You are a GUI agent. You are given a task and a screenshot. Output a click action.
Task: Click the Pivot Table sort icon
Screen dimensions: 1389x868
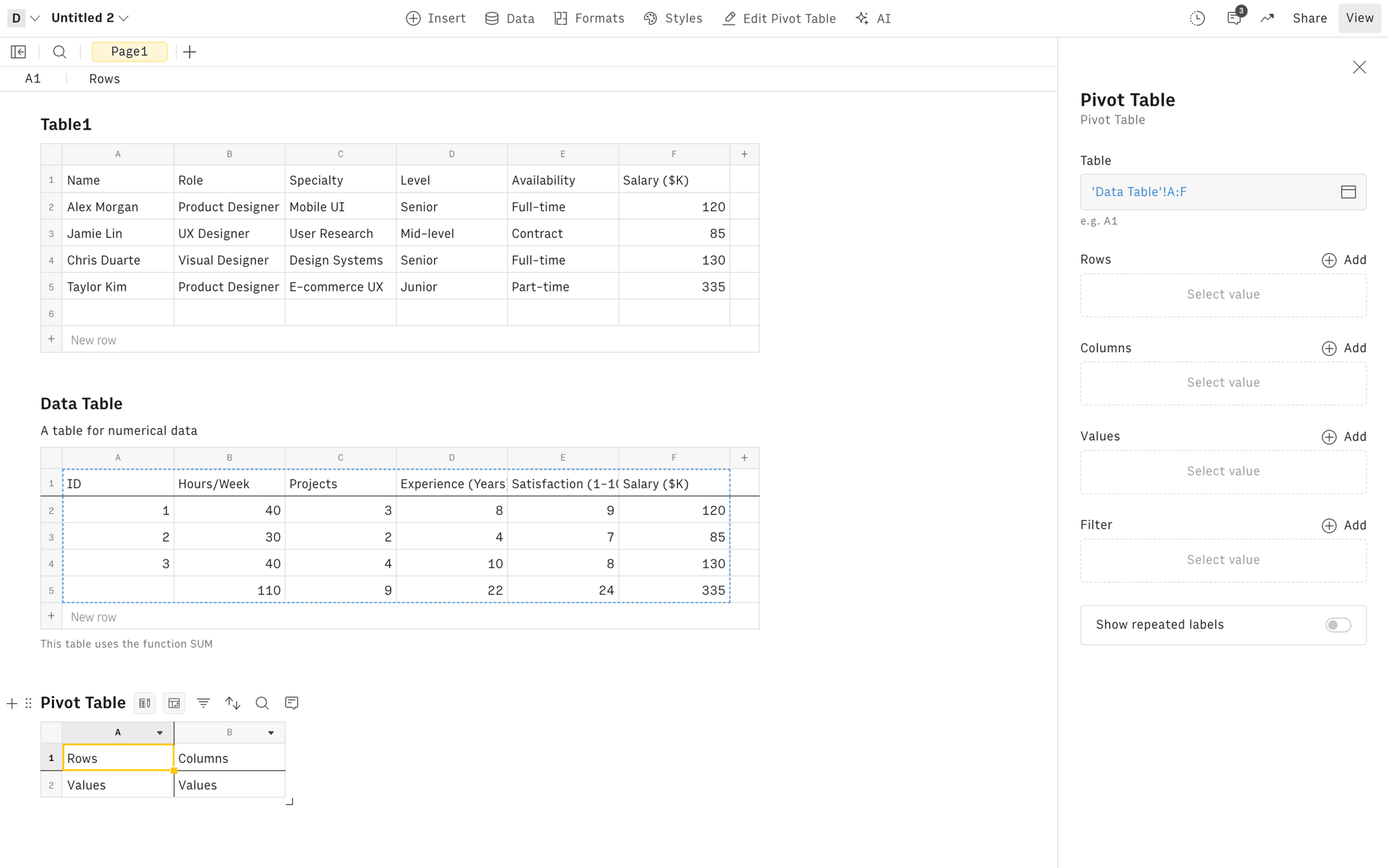point(232,704)
